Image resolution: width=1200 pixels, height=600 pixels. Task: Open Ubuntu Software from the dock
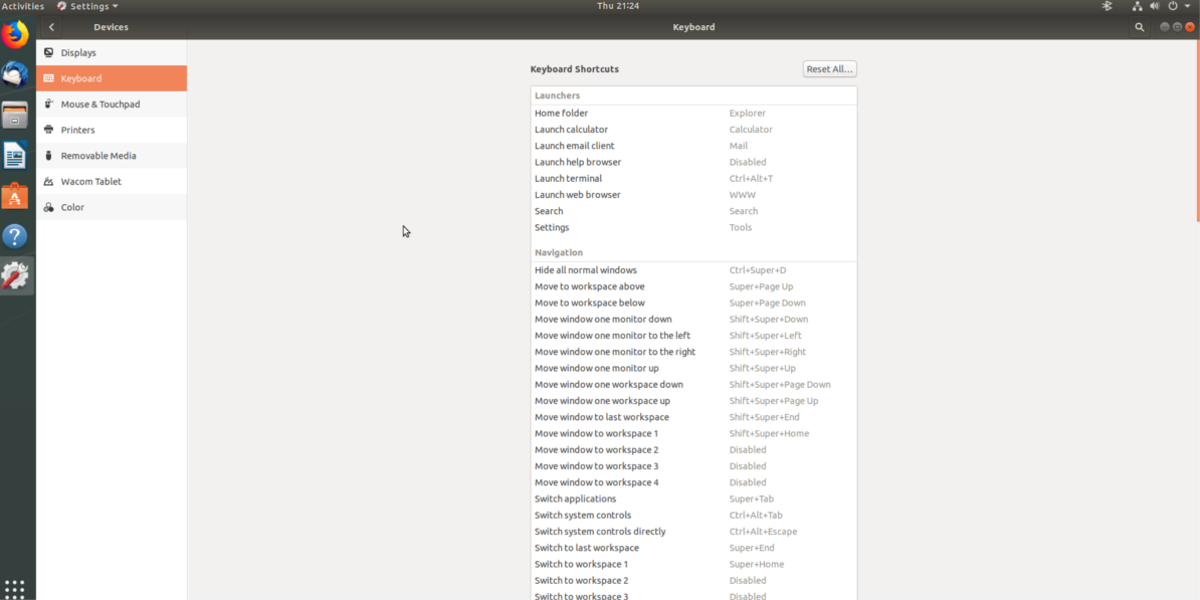pyautogui.click(x=15, y=196)
